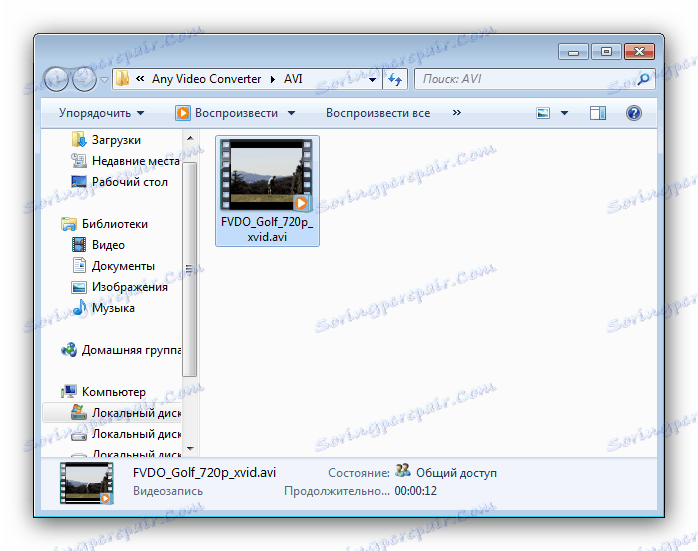Open Видео library
698x551 pixels.
(108, 245)
